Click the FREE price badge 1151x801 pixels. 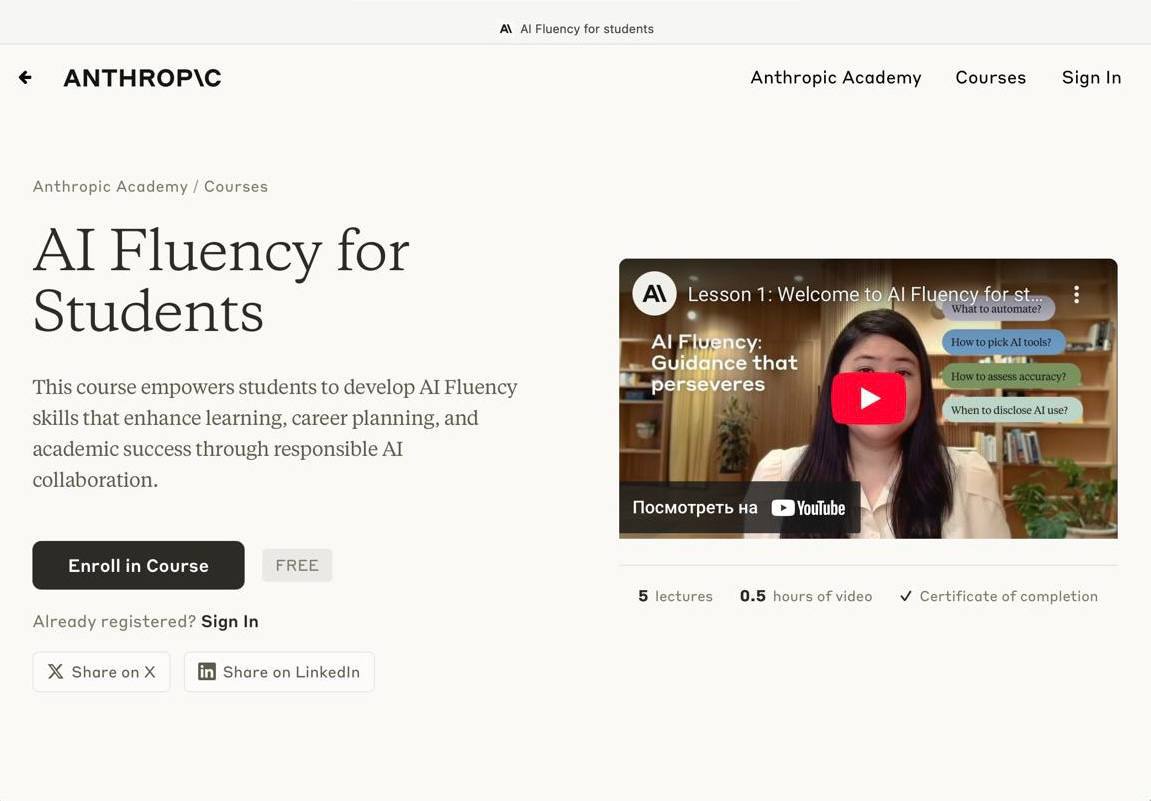(297, 565)
